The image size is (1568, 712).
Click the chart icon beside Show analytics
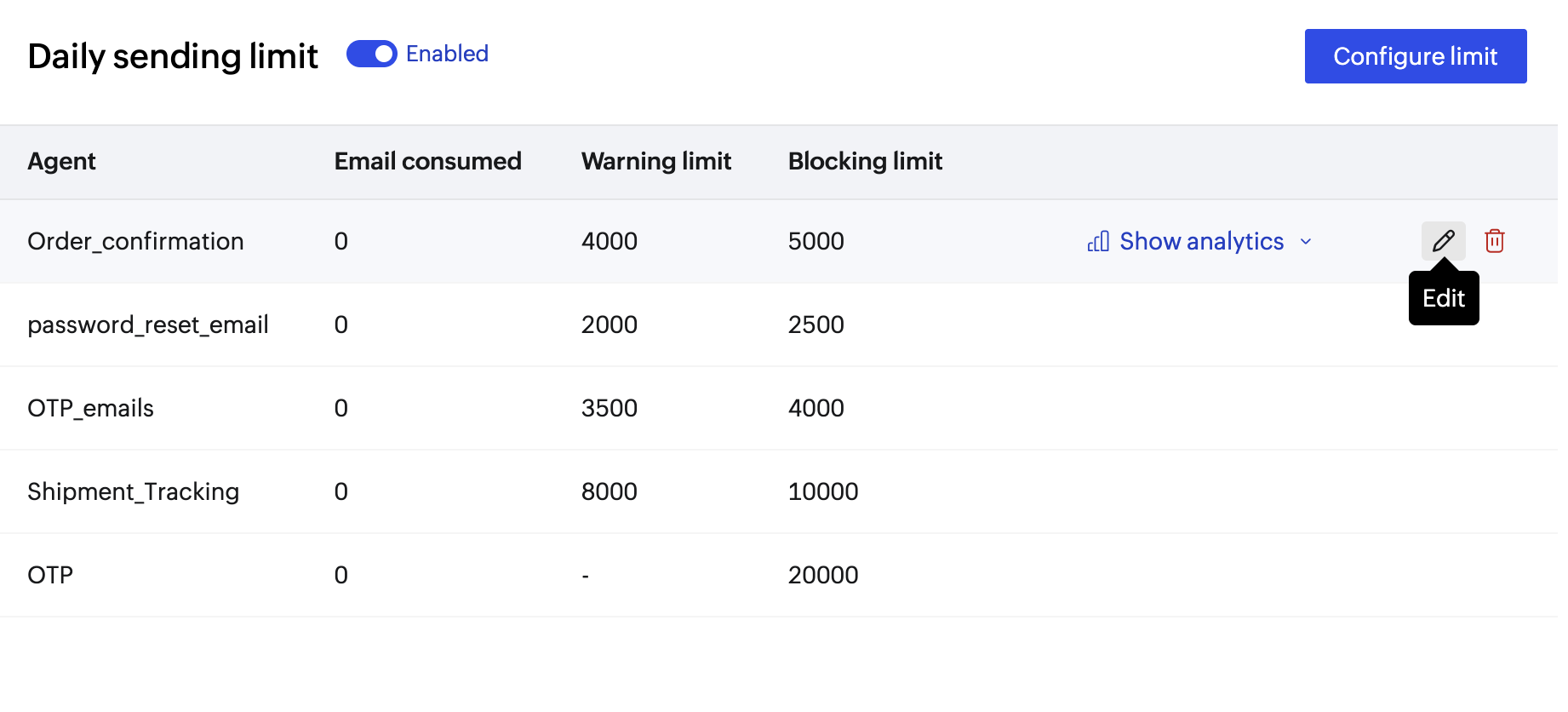1097,241
